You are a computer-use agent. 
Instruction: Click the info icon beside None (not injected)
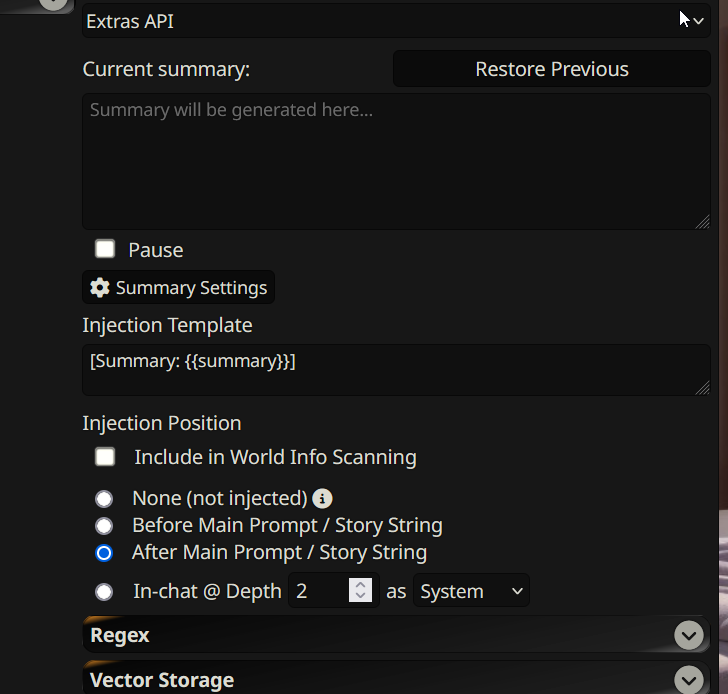point(322,499)
